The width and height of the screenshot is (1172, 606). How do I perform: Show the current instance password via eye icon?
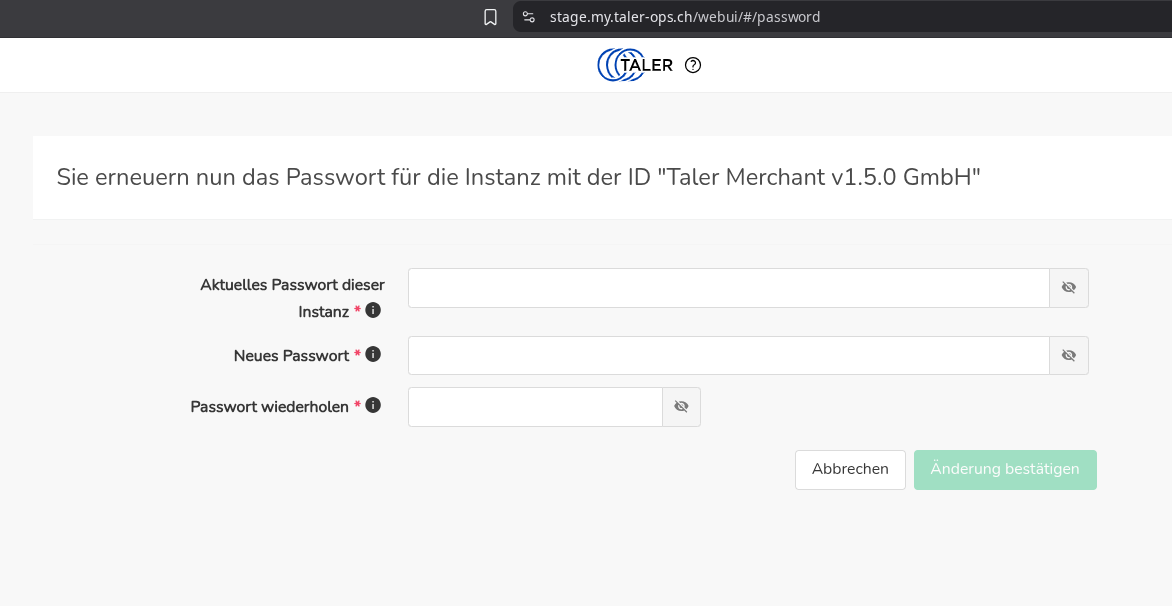coord(1068,288)
